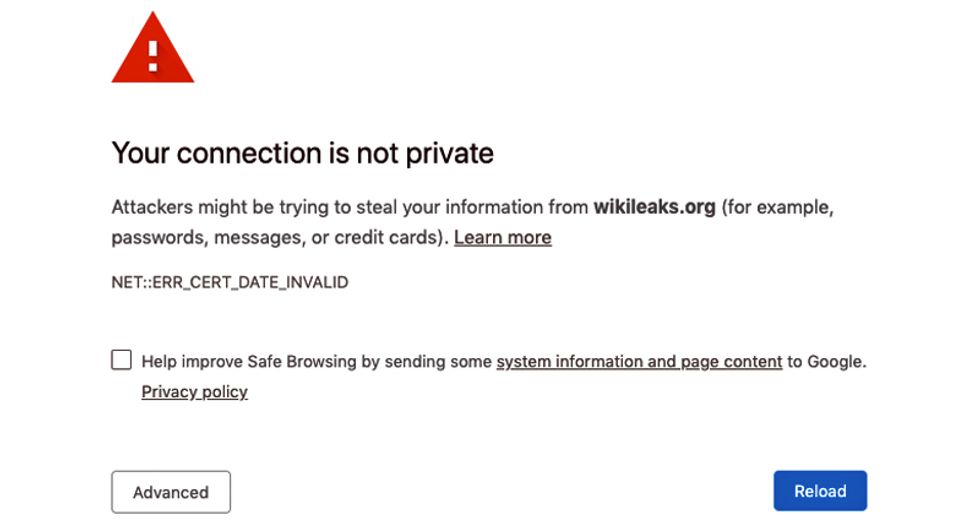This screenshot has height=527, width=980.
Task: Open the Learn more link
Action: pyautogui.click(x=502, y=238)
